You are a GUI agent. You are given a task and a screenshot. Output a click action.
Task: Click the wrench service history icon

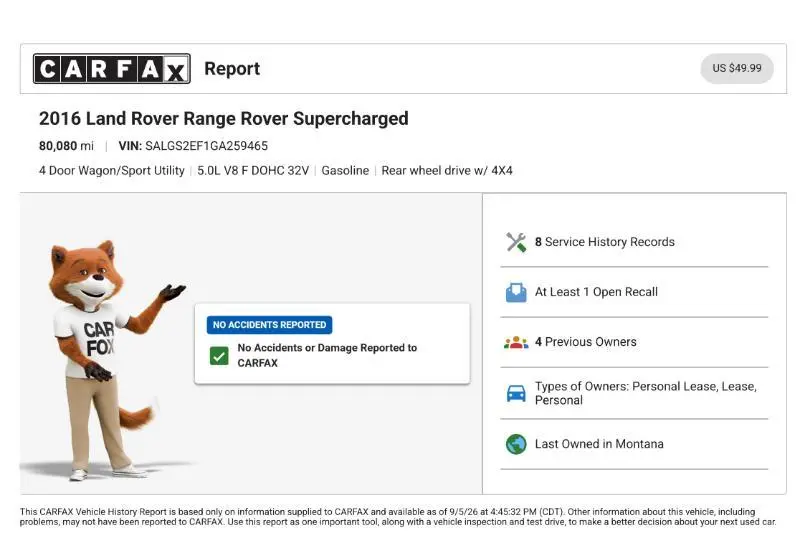pyautogui.click(x=516, y=242)
